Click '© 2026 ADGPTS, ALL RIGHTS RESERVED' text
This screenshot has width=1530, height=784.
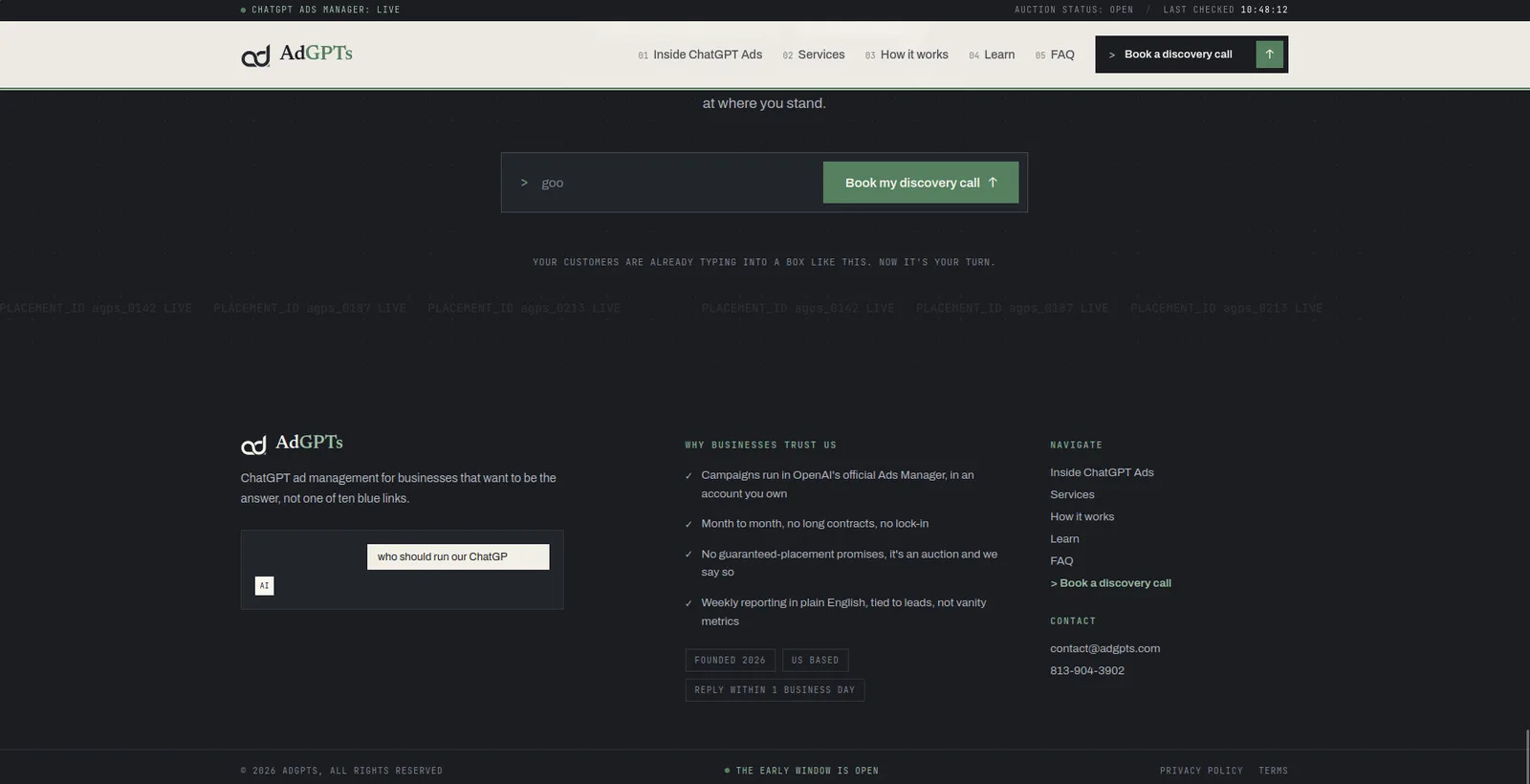341,771
